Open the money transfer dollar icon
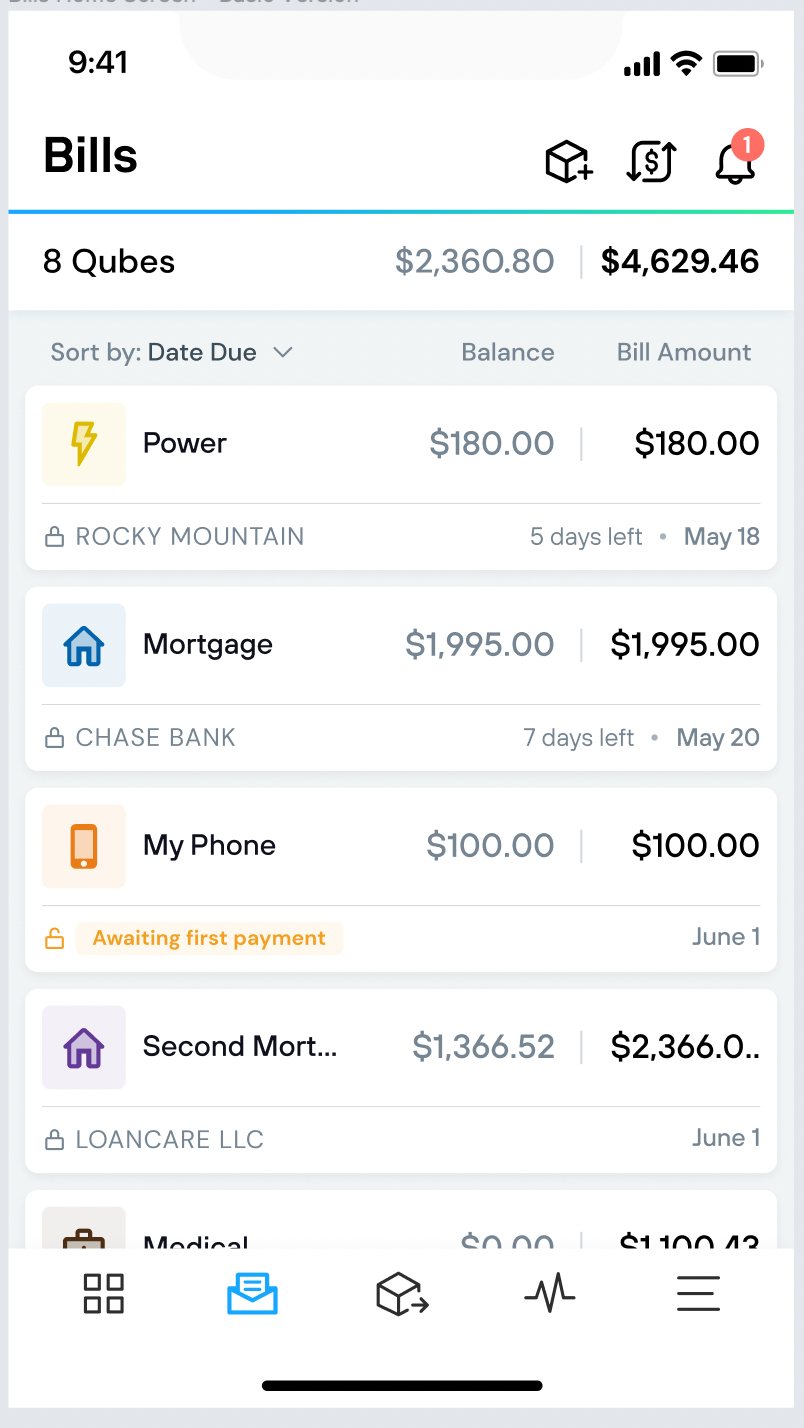Screen dimensions: 804x1428 651,161
